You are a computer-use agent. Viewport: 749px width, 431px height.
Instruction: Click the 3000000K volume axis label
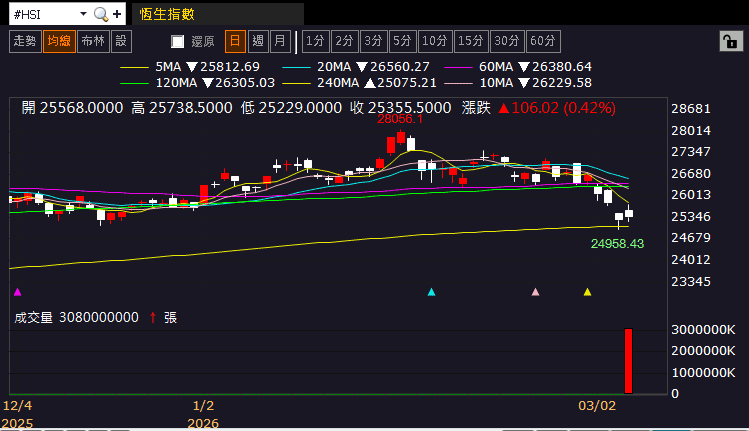703,330
